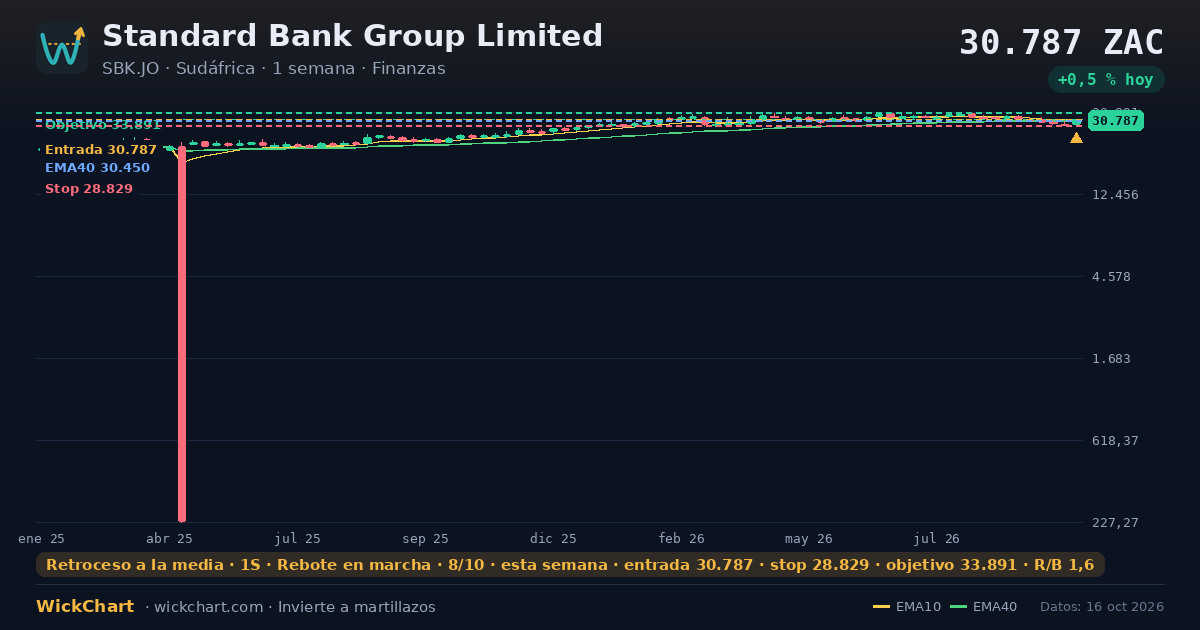Click the 4.578 axis value
The width and height of the screenshot is (1200, 630).
(x=1111, y=277)
